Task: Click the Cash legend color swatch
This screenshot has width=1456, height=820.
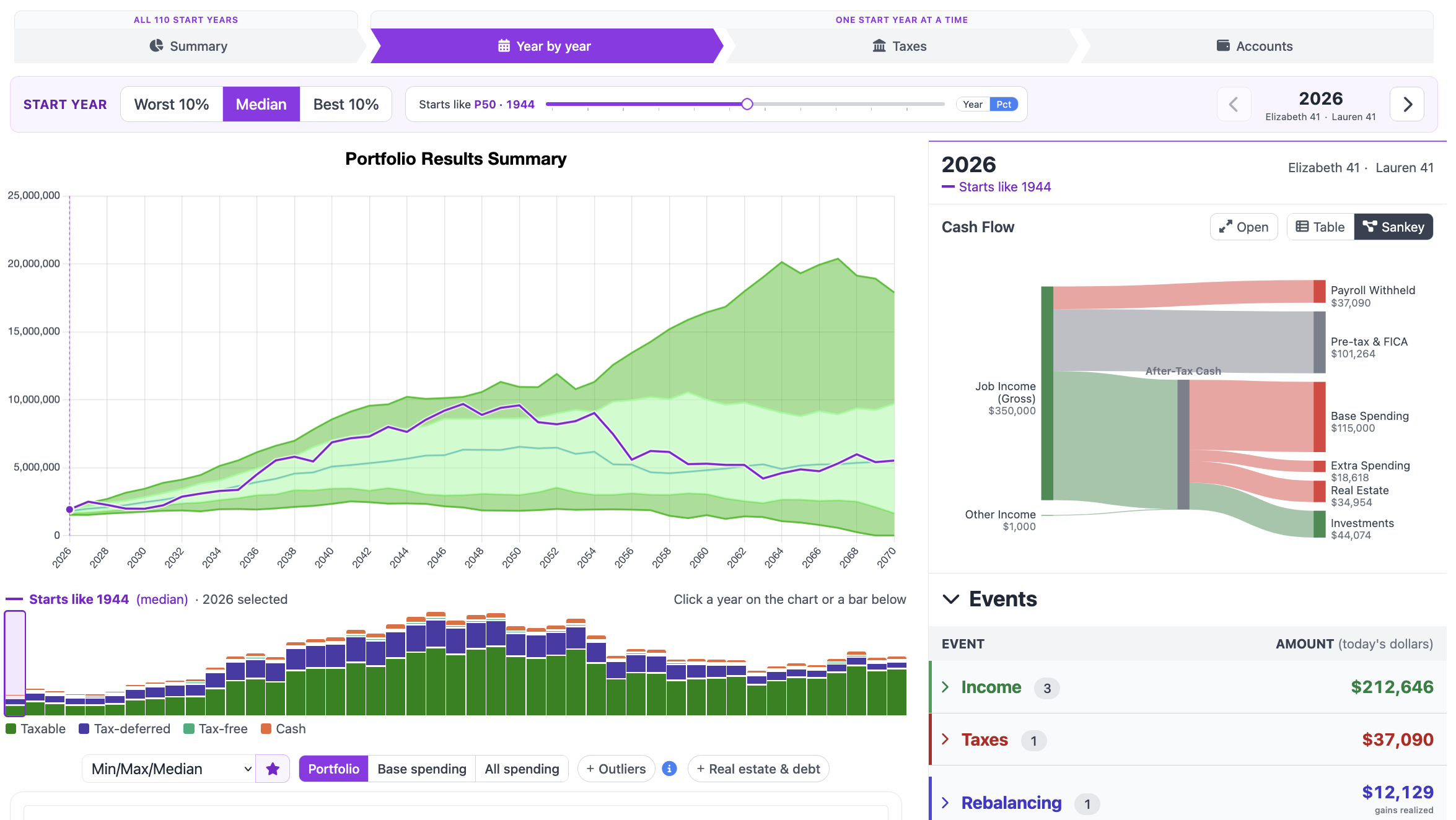Action: point(266,729)
